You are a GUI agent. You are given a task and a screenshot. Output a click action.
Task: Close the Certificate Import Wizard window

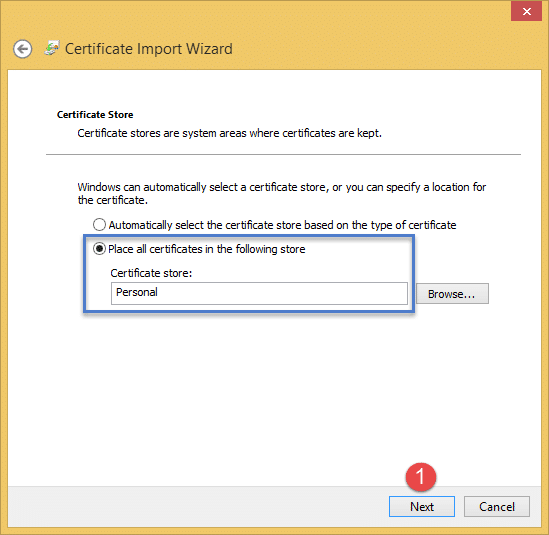pyautogui.click(x=526, y=11)
